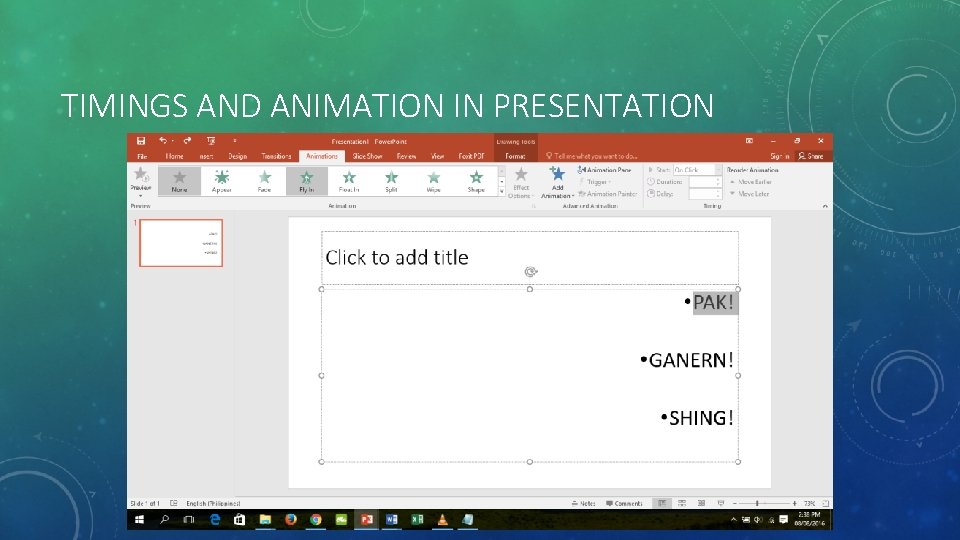Click the Tell me what you want to do box

pyautogui.click(x=591, y=157)
